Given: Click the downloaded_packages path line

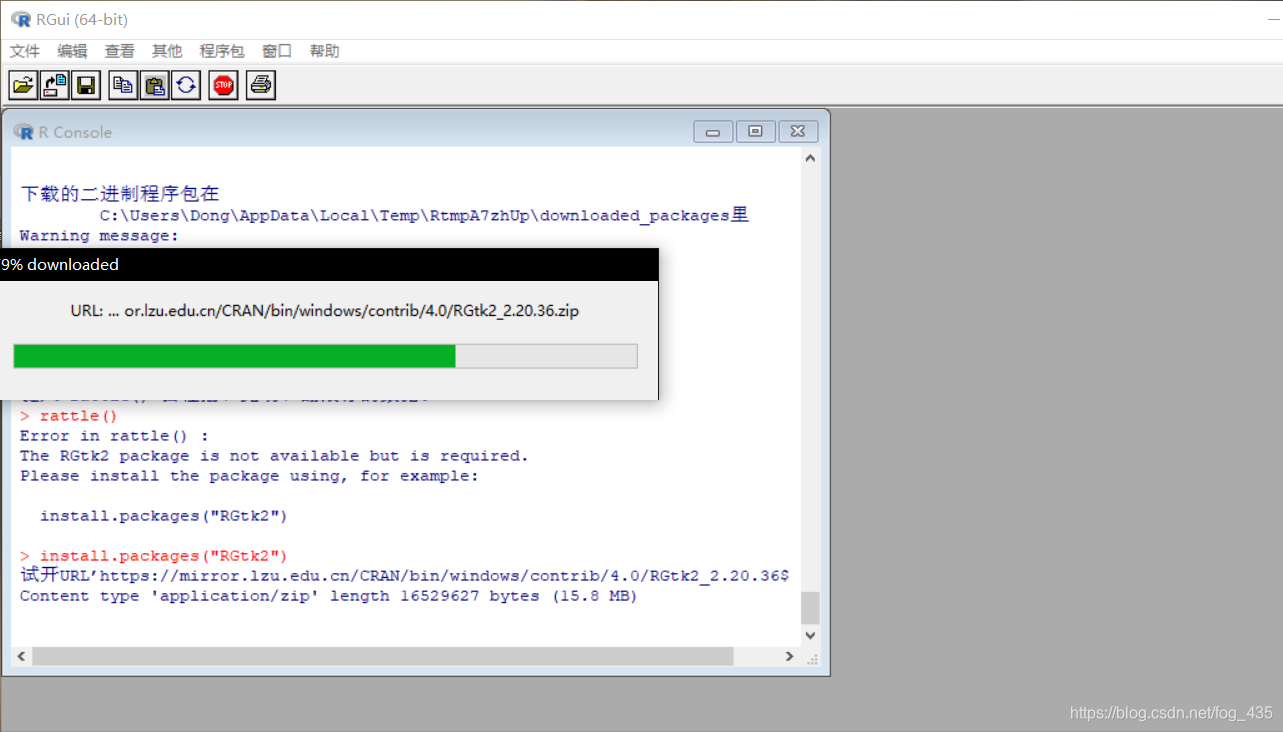Looking at the screenshot, I should coord(424,215).
